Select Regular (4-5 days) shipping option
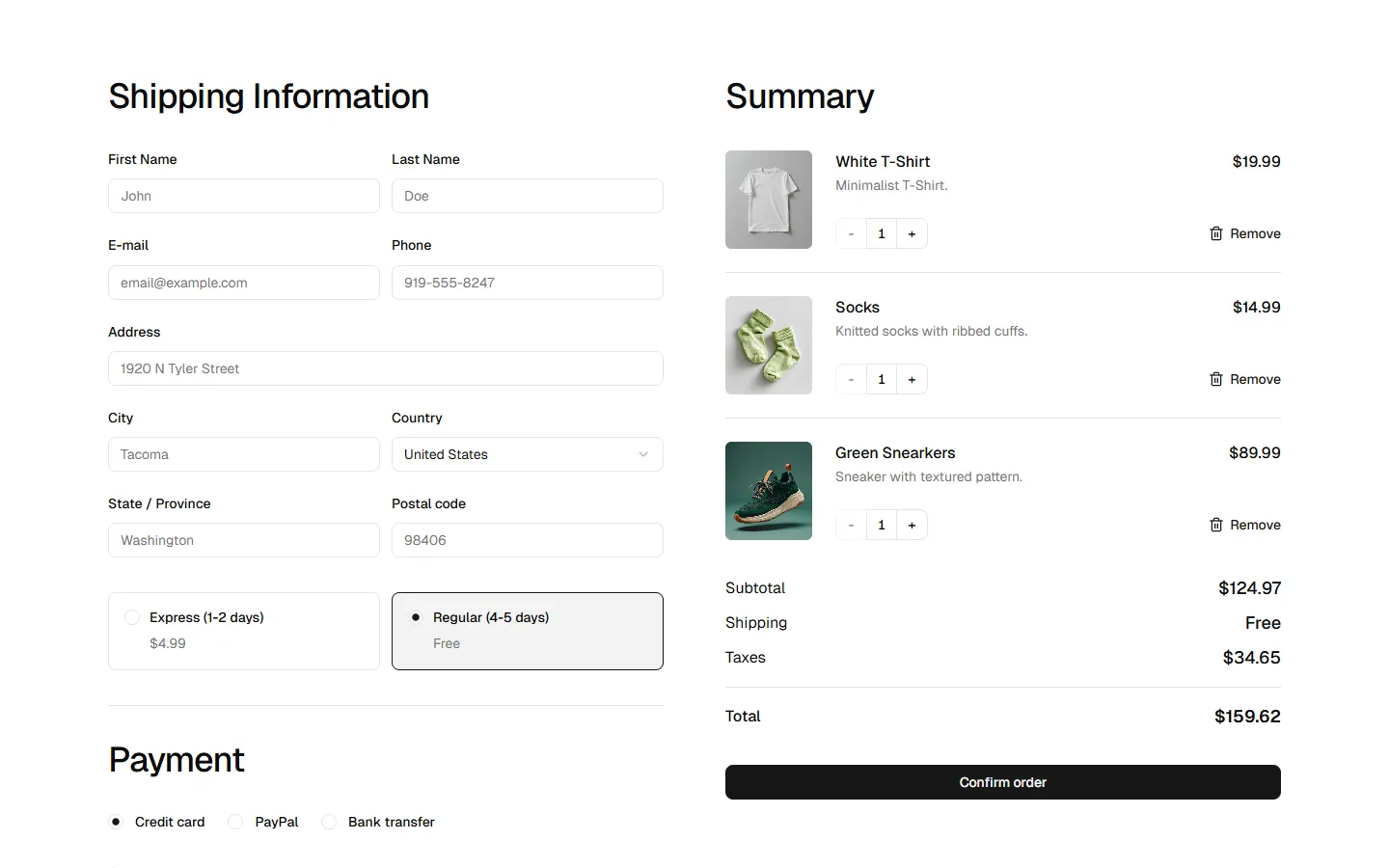This screenshot has width=1389, height=868. pos(416,617)
